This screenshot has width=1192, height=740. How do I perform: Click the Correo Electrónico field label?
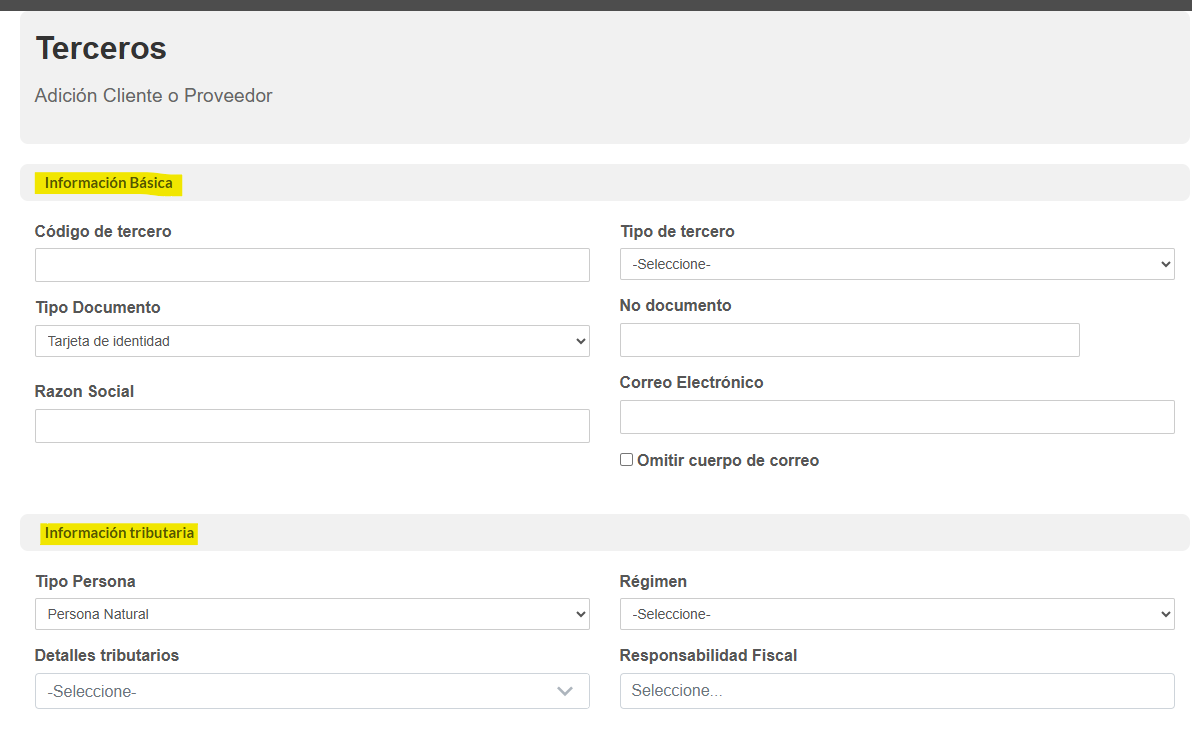click(691, 382)
